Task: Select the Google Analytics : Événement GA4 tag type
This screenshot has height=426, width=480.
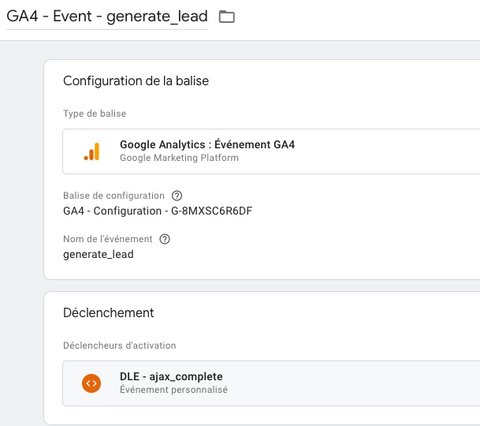Action: (x=271, y=151)
